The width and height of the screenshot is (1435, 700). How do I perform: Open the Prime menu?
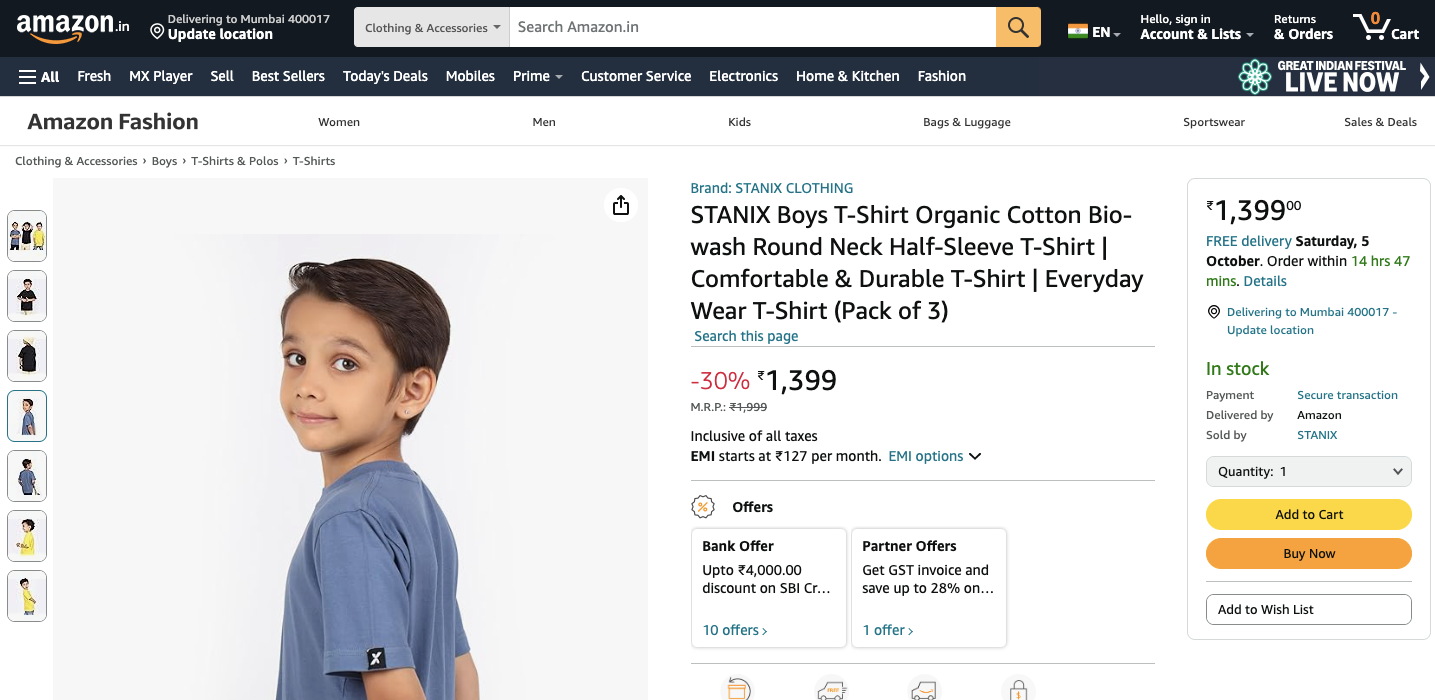pyautogui.click(x=537, y=76)
